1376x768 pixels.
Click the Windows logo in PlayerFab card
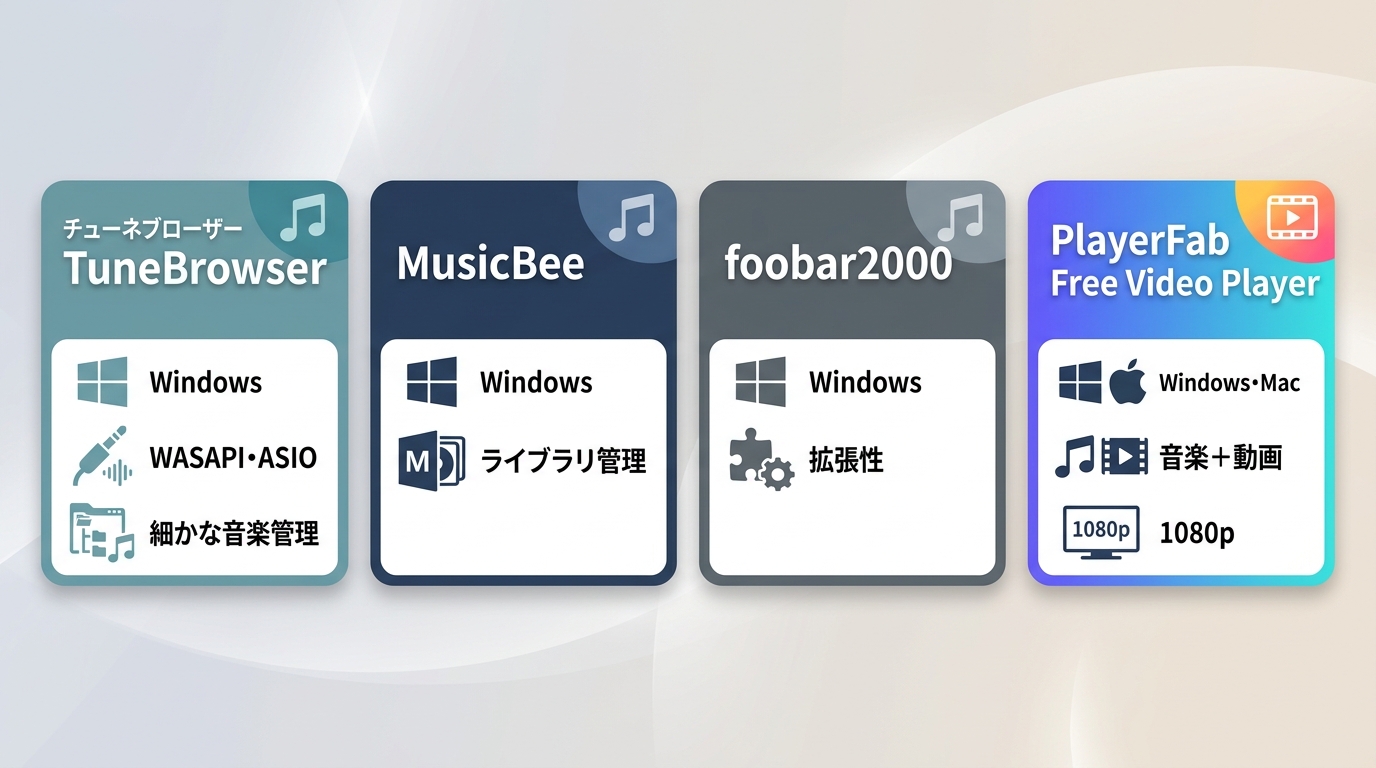[1080, 382]
